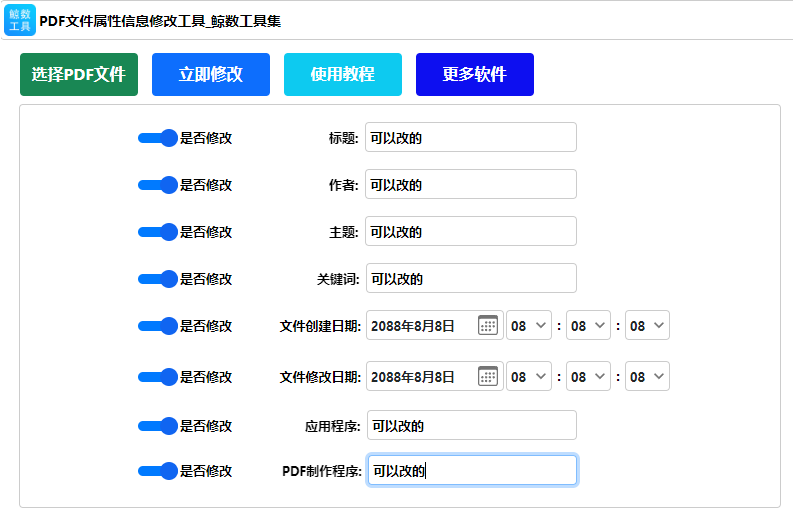The image size is (800, 515).
Task: Click 立即修改 button
Action: [x=211, y=75]
